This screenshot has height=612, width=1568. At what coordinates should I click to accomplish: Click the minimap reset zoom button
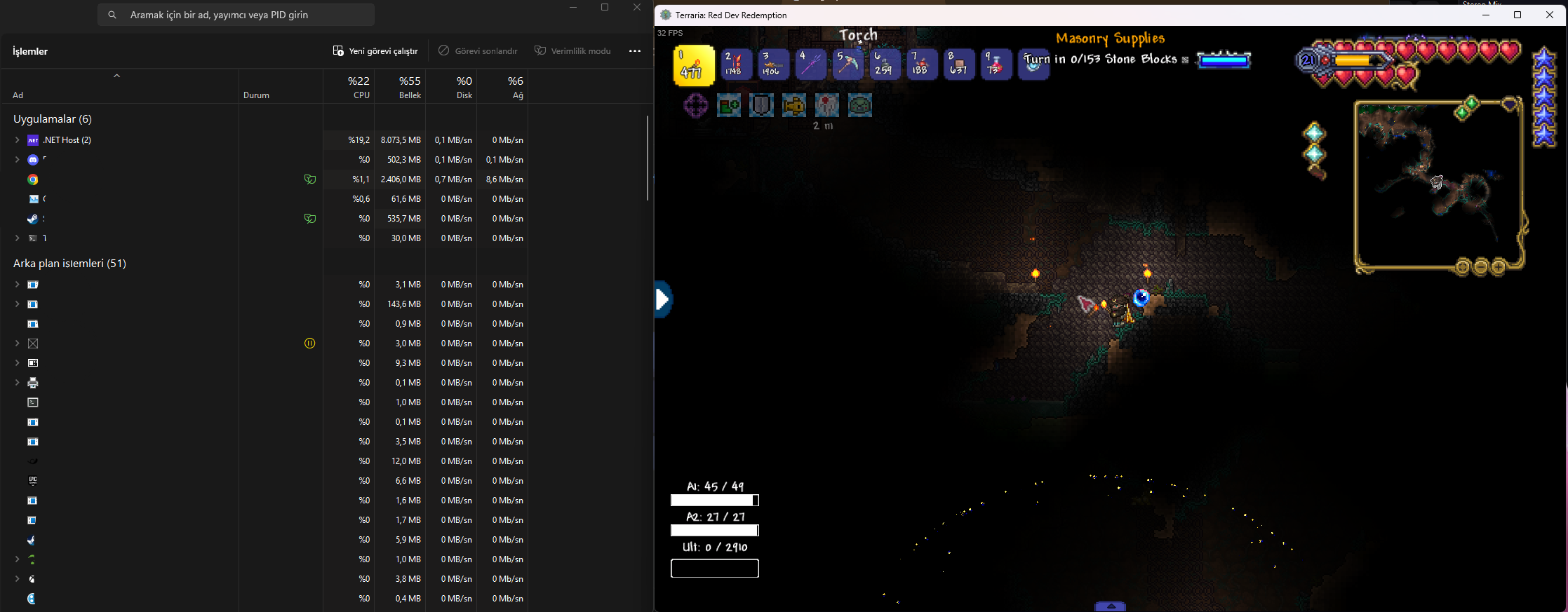point(1463,266)
